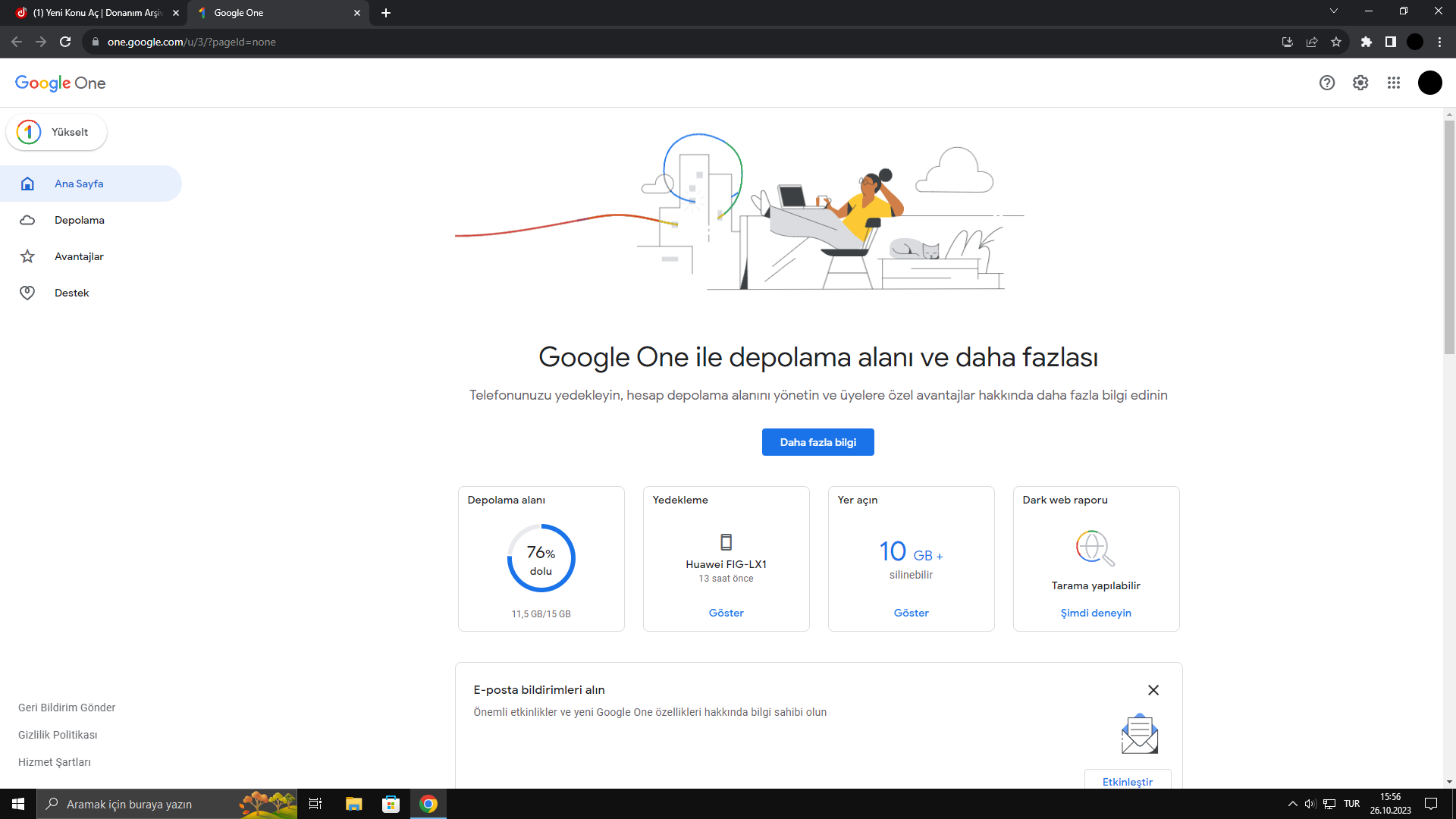Open Chrome extensions puzzle icon
The height and width of the screenshot is (819, 1456).
pyautogui.click(x=1367, y=42)
